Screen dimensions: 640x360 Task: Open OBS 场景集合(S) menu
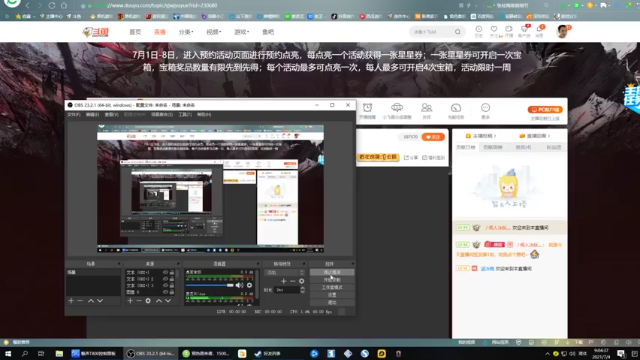point(162,115)
